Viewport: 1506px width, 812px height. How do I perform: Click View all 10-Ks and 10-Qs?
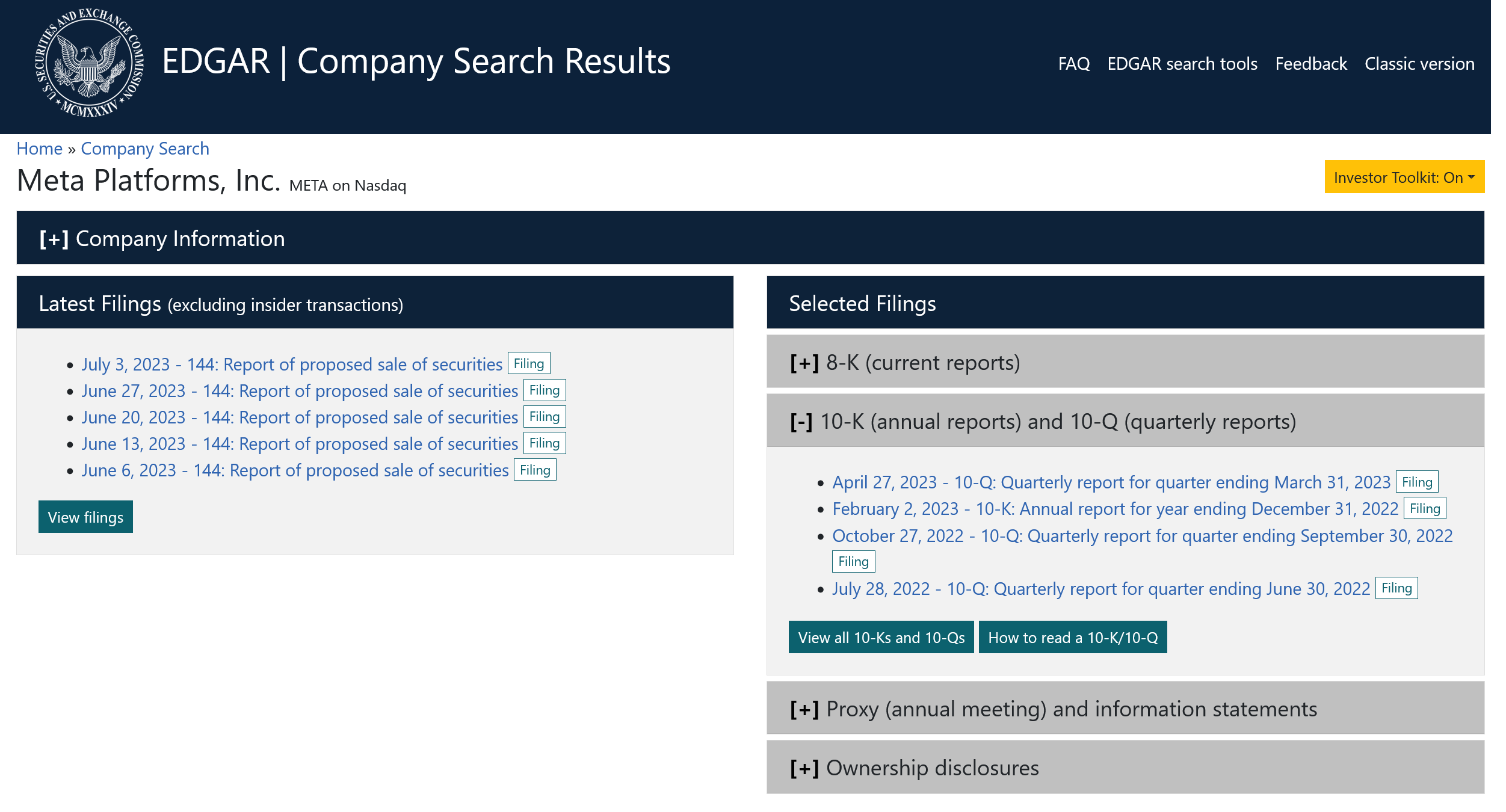click(x=881, y=637)
